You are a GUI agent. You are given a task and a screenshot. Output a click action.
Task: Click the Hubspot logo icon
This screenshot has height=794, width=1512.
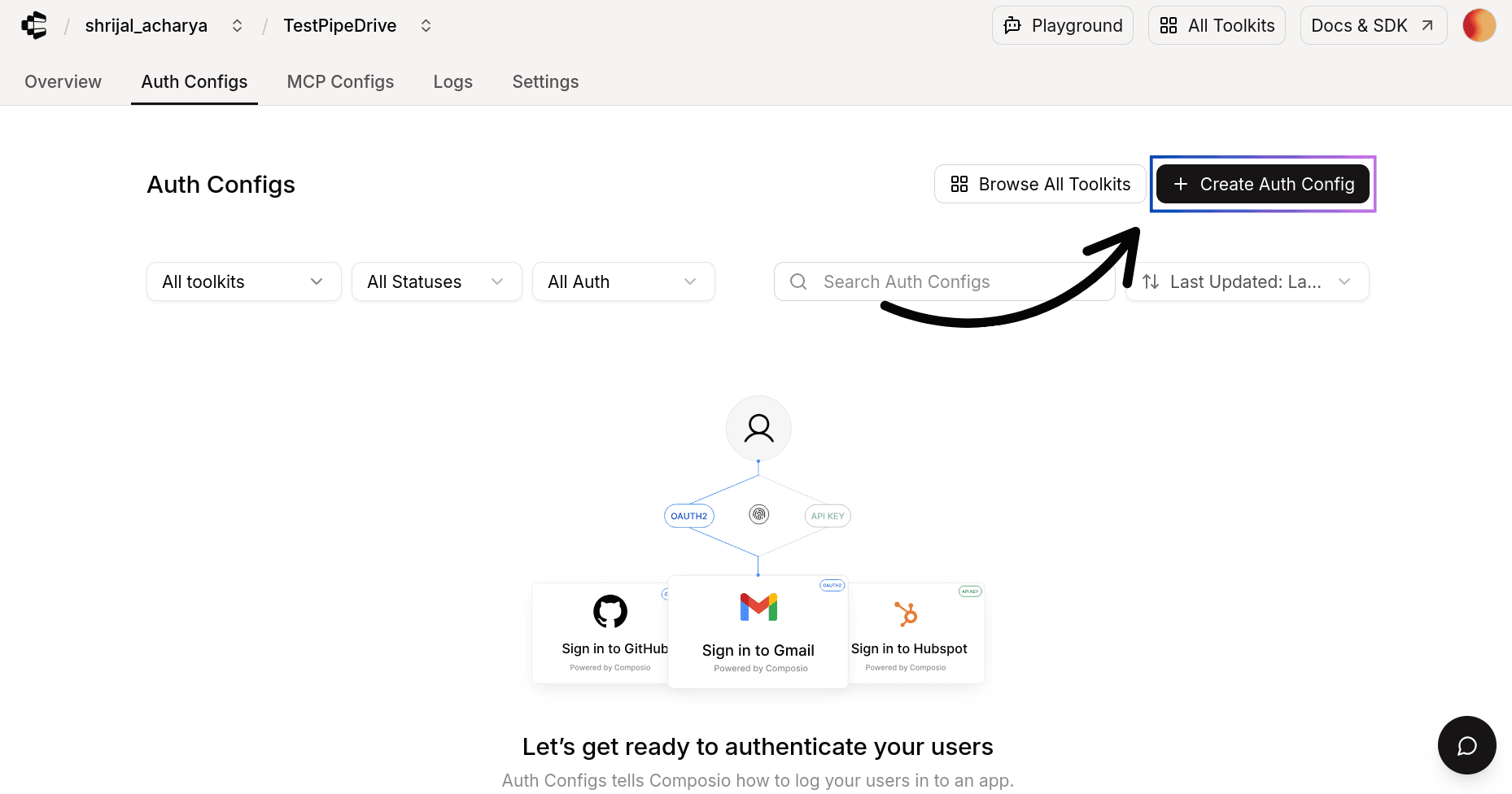[x=906, y=613]
